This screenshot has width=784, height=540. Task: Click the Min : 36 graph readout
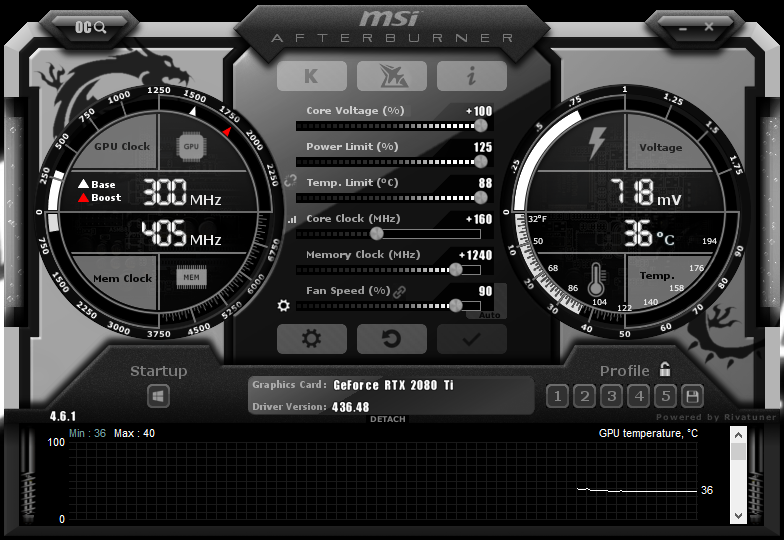pyautogui.click(x=88, y=433)
